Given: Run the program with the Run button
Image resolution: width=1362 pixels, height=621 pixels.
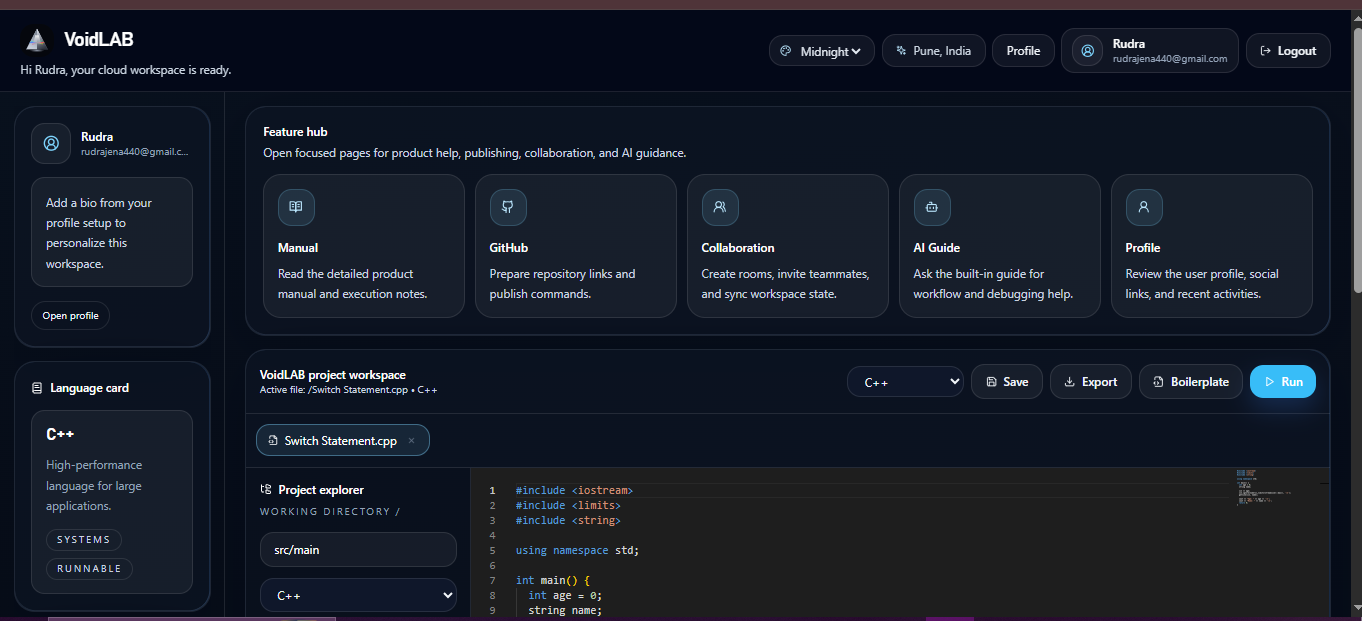Looking at the screenshot, I should (x=1283, y=382).
